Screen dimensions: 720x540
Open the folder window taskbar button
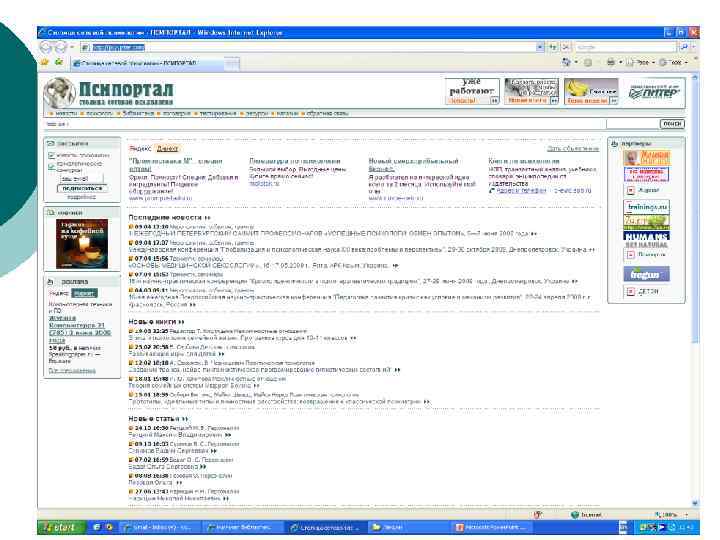point(408,528)
